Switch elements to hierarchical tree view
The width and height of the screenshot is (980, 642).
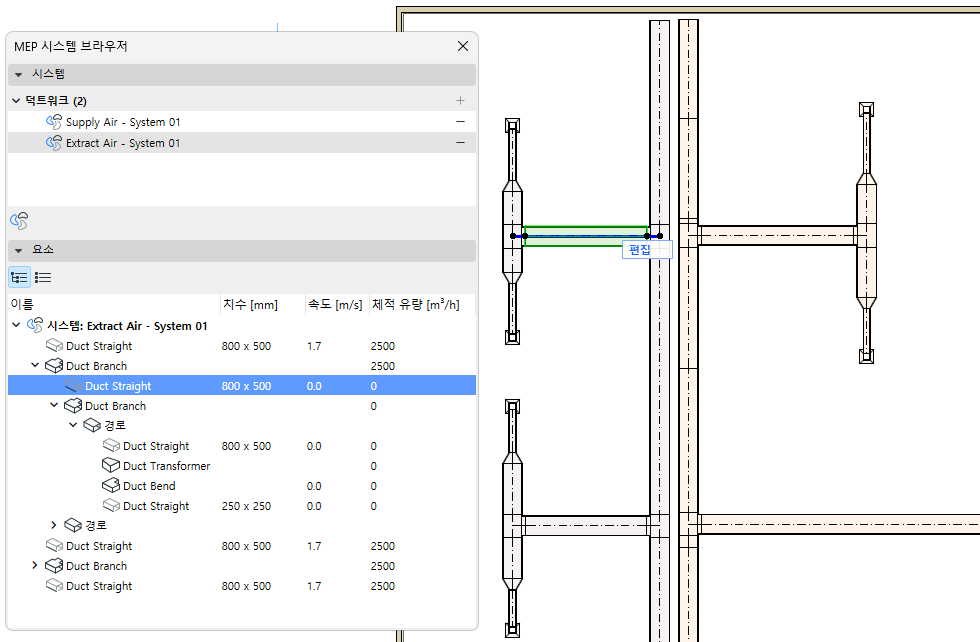pos(19,277)
